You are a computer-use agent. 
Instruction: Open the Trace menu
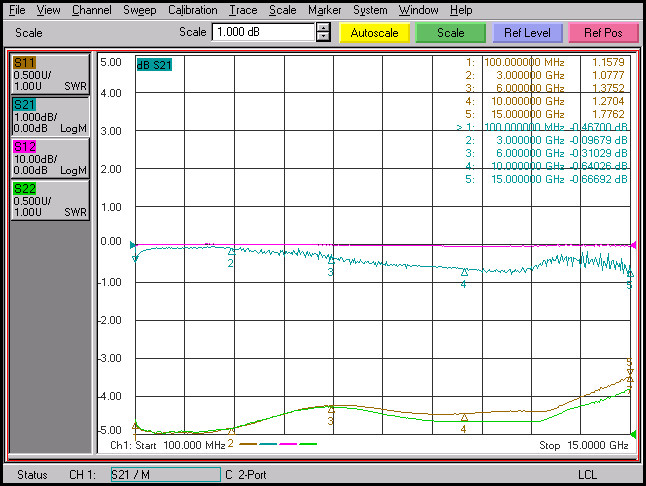tap(242, 9)
